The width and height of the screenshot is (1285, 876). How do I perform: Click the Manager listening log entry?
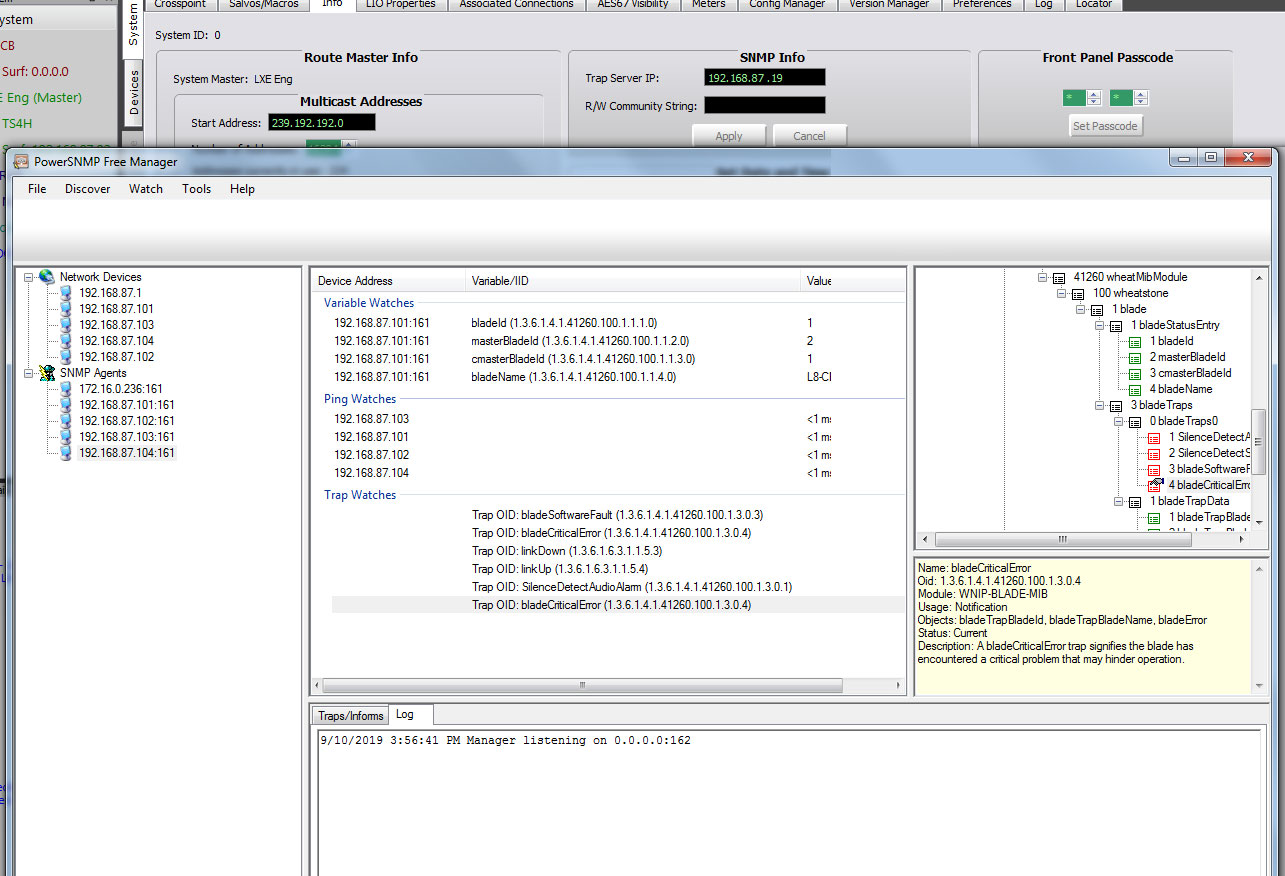coord(505,741)
